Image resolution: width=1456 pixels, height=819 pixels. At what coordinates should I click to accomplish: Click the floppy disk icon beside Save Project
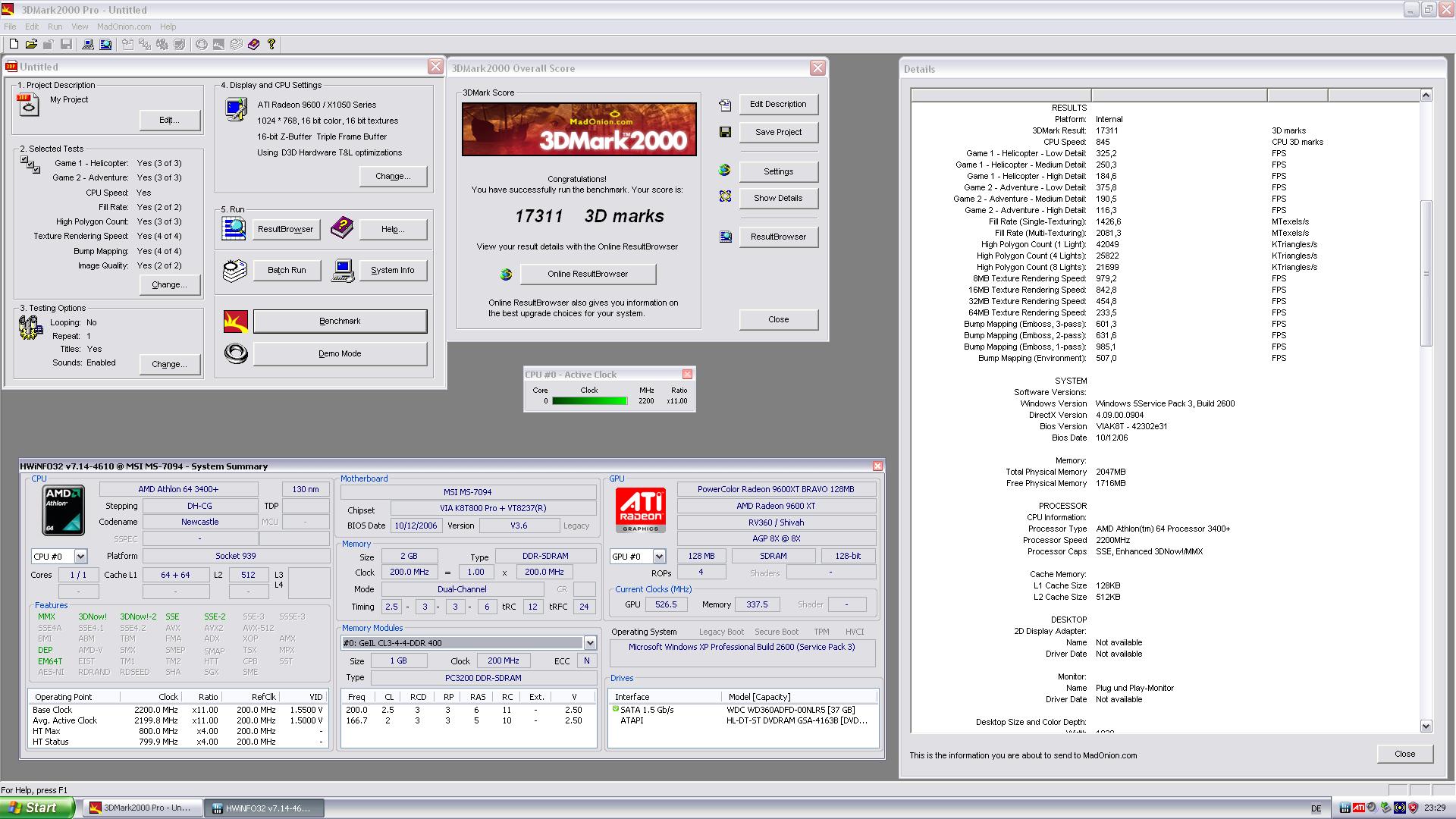point(725,132)
